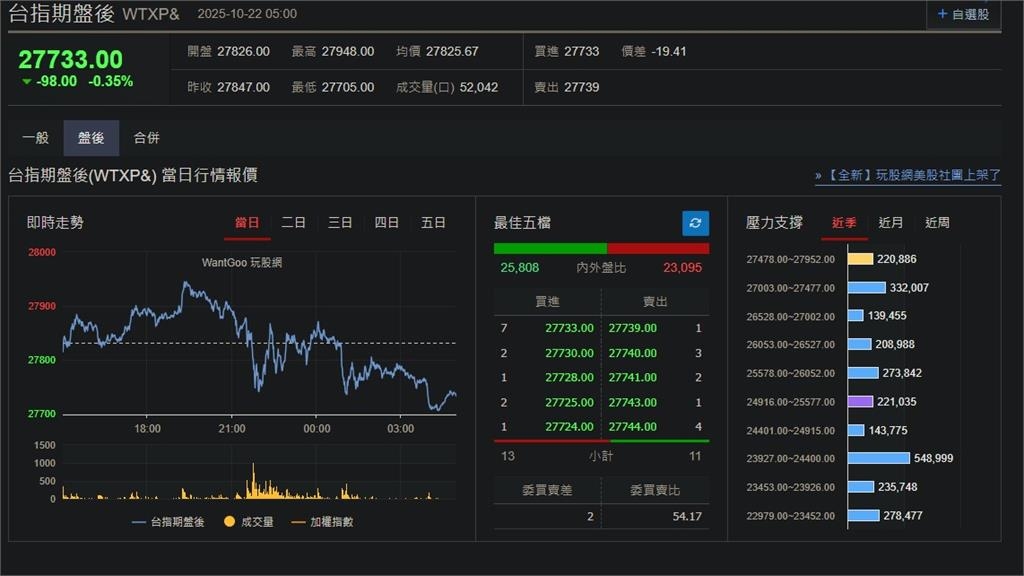The width and height of the screenshot is (1024, 576).
Task: Switch price range view to 近月
Action: 890,223
